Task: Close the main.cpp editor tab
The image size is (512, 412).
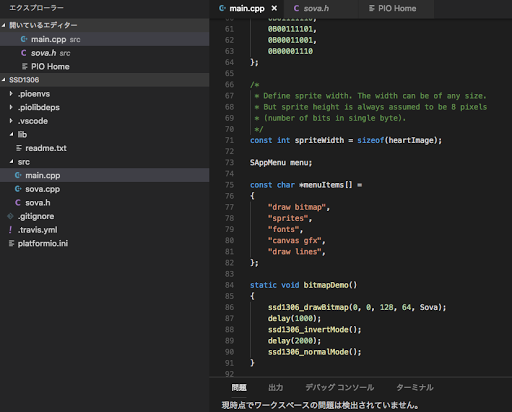Action: pos(274,8)
